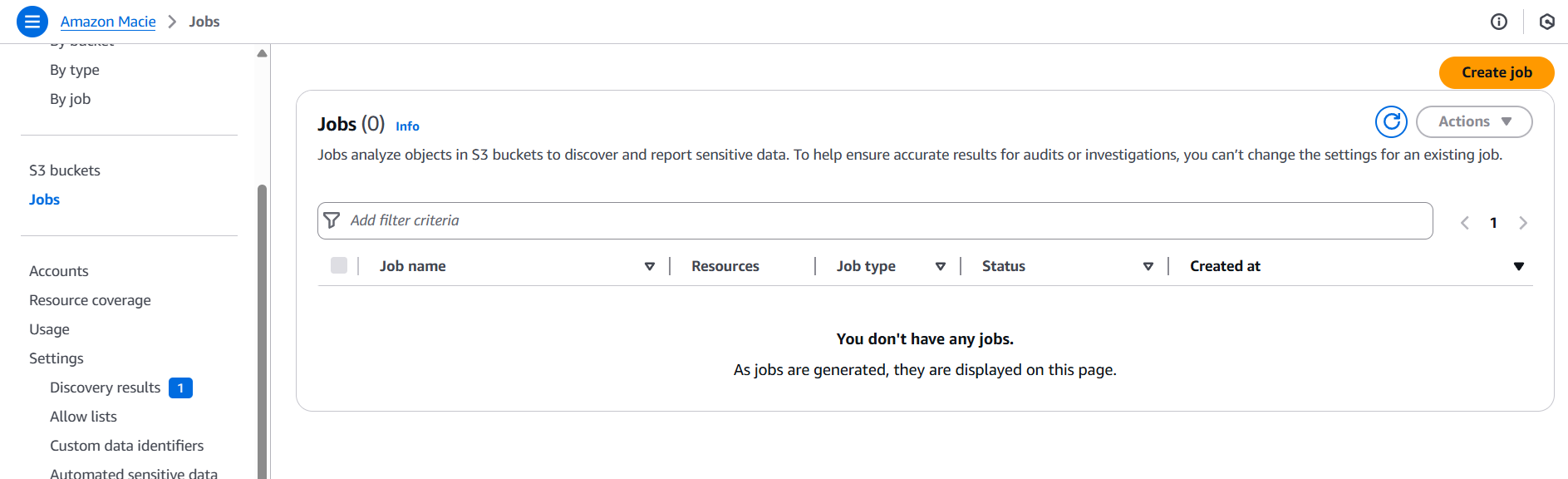Sort by Status column arrow
The height and width of the screenshot is (479, 1568).
tap(1148, 266)
